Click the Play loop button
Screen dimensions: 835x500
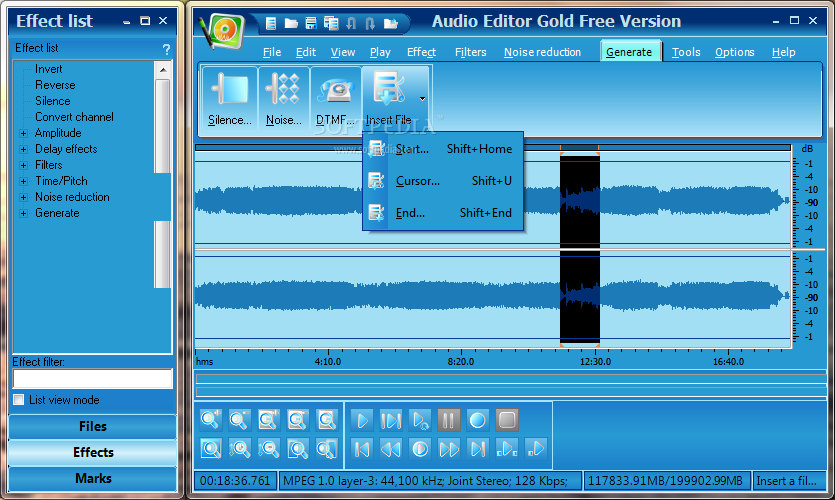420,420
